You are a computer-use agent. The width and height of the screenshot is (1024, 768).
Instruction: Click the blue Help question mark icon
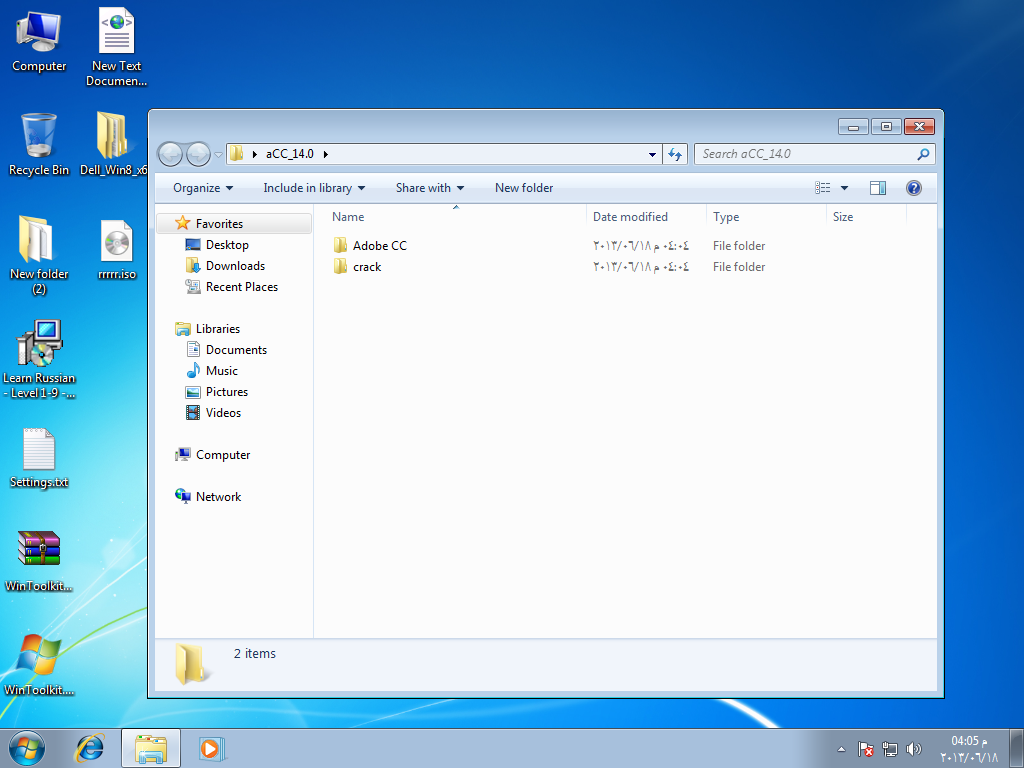coord(914,188)
